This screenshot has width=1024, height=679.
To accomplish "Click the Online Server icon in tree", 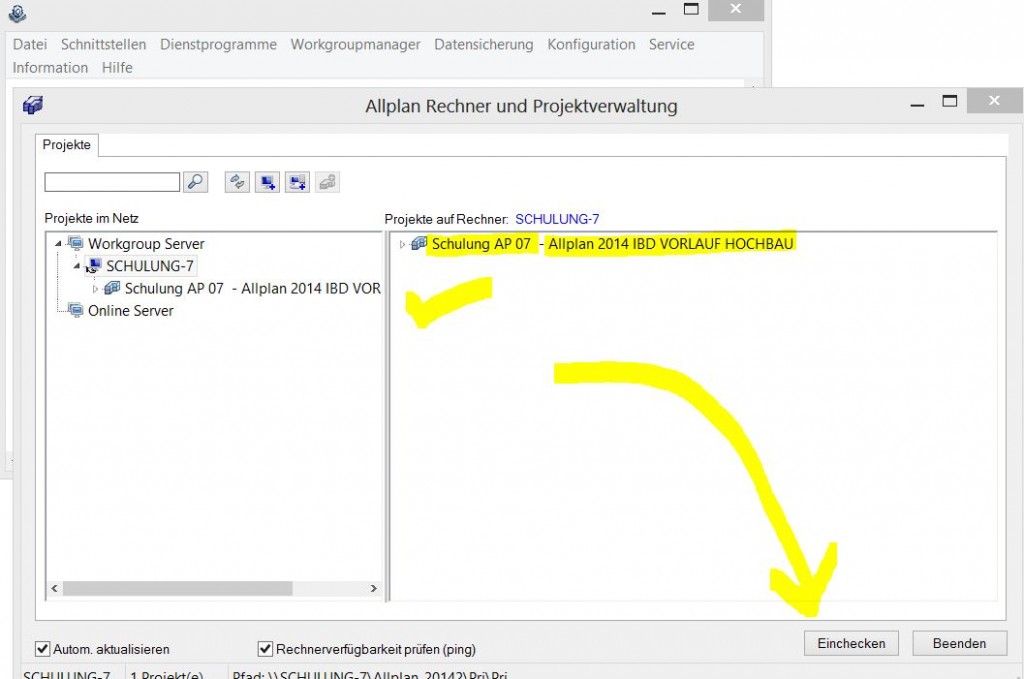I will [76, 311].
